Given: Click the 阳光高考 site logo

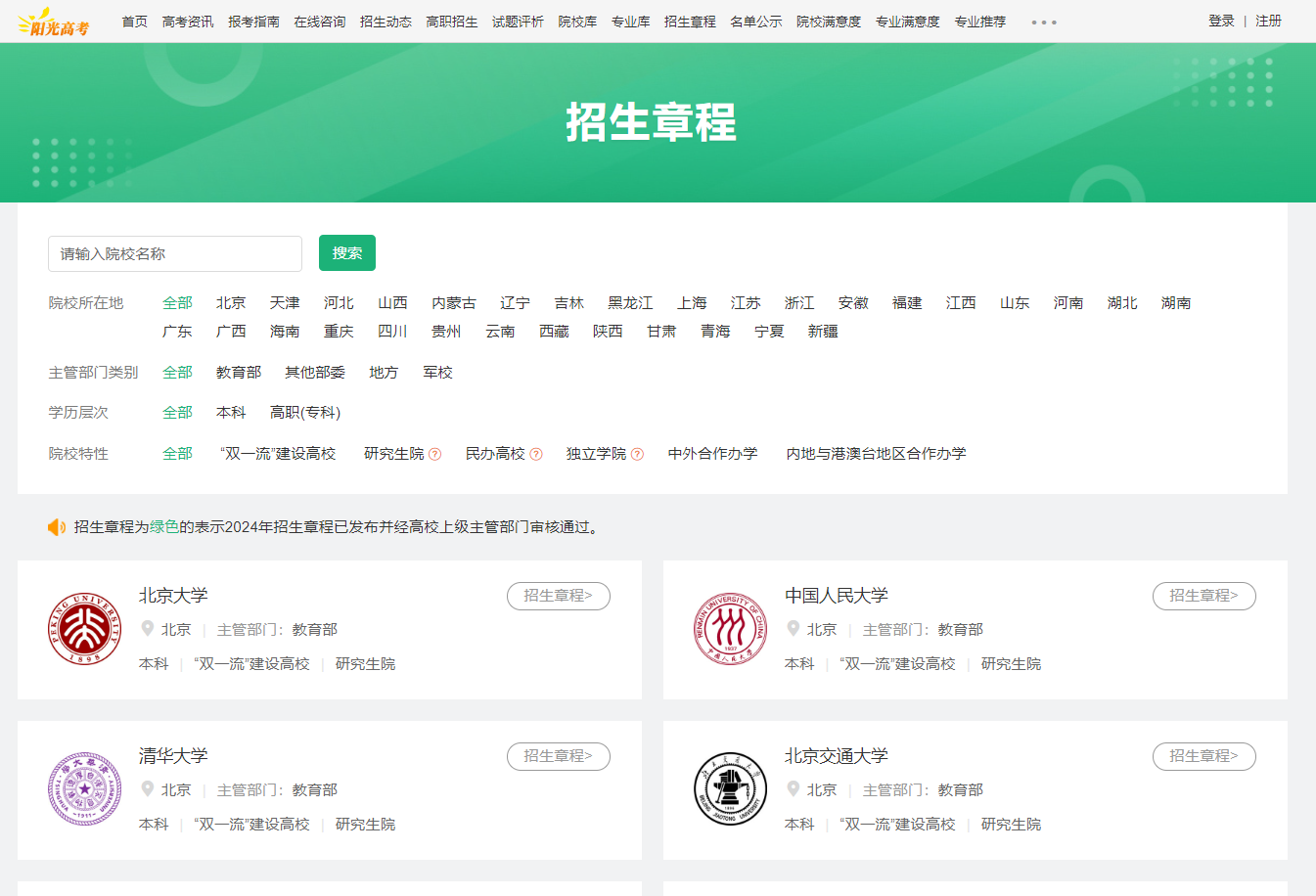Looking at the screenshot, I should (54, 22).
